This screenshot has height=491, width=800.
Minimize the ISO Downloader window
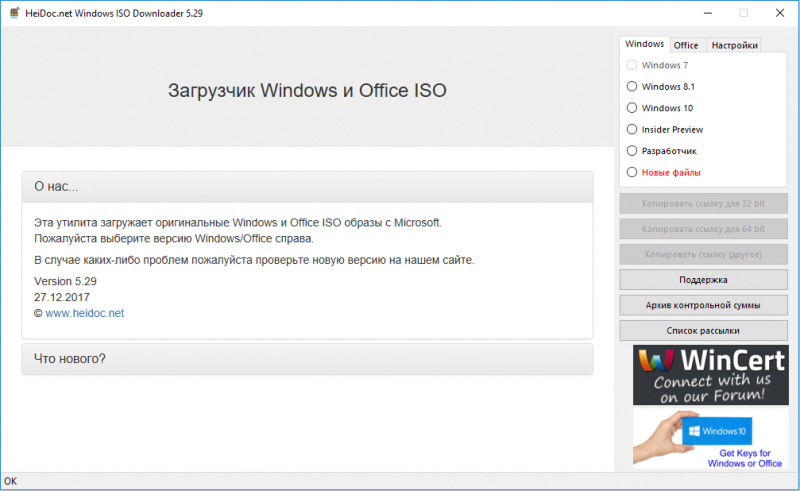click(x=708, y=13)
